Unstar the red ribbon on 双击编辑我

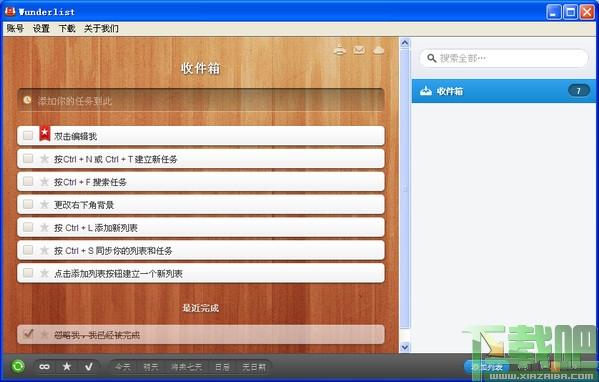45,134
